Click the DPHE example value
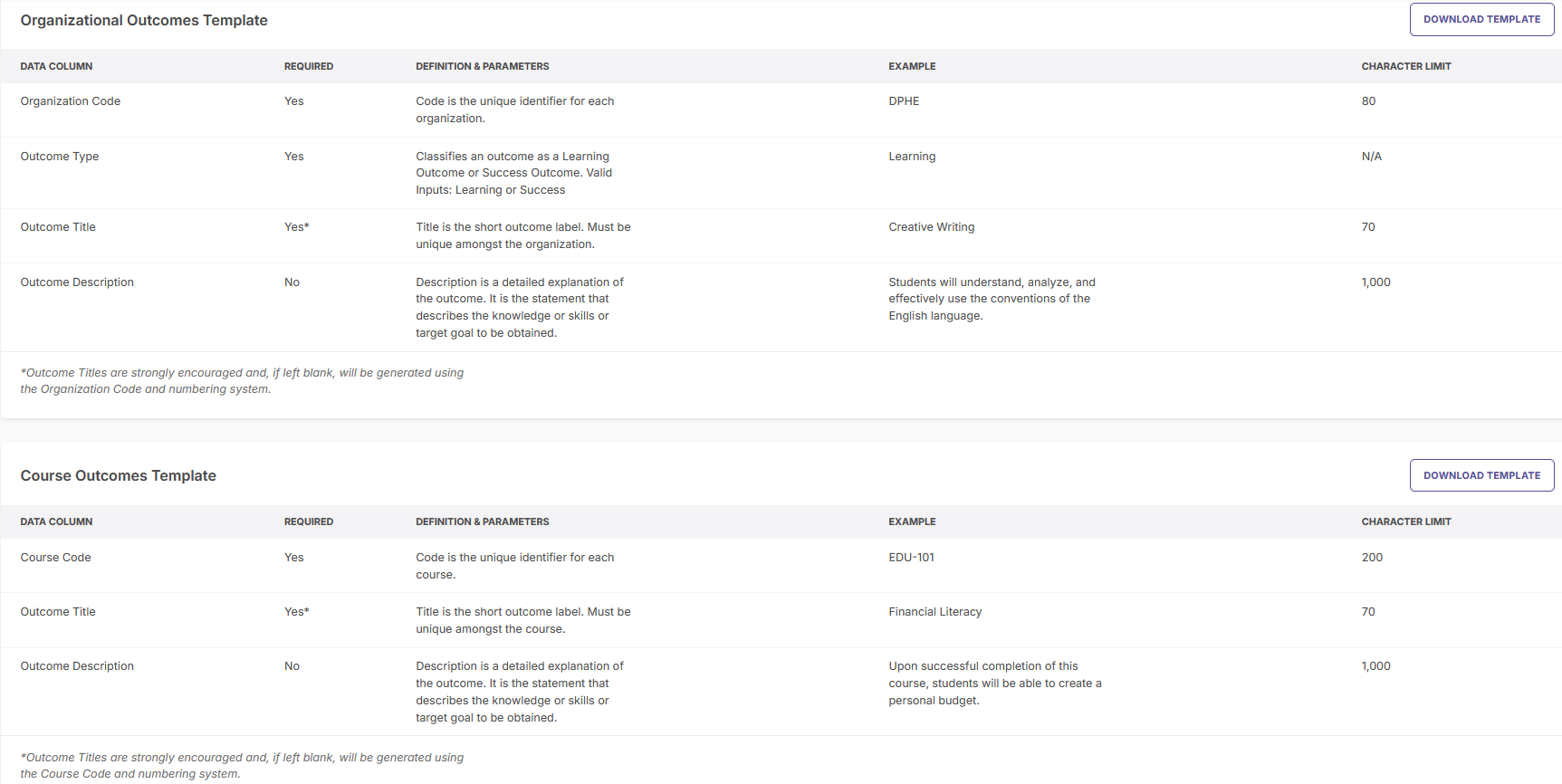The height and width of the screenshot is (784, 1562). [904, 101]
